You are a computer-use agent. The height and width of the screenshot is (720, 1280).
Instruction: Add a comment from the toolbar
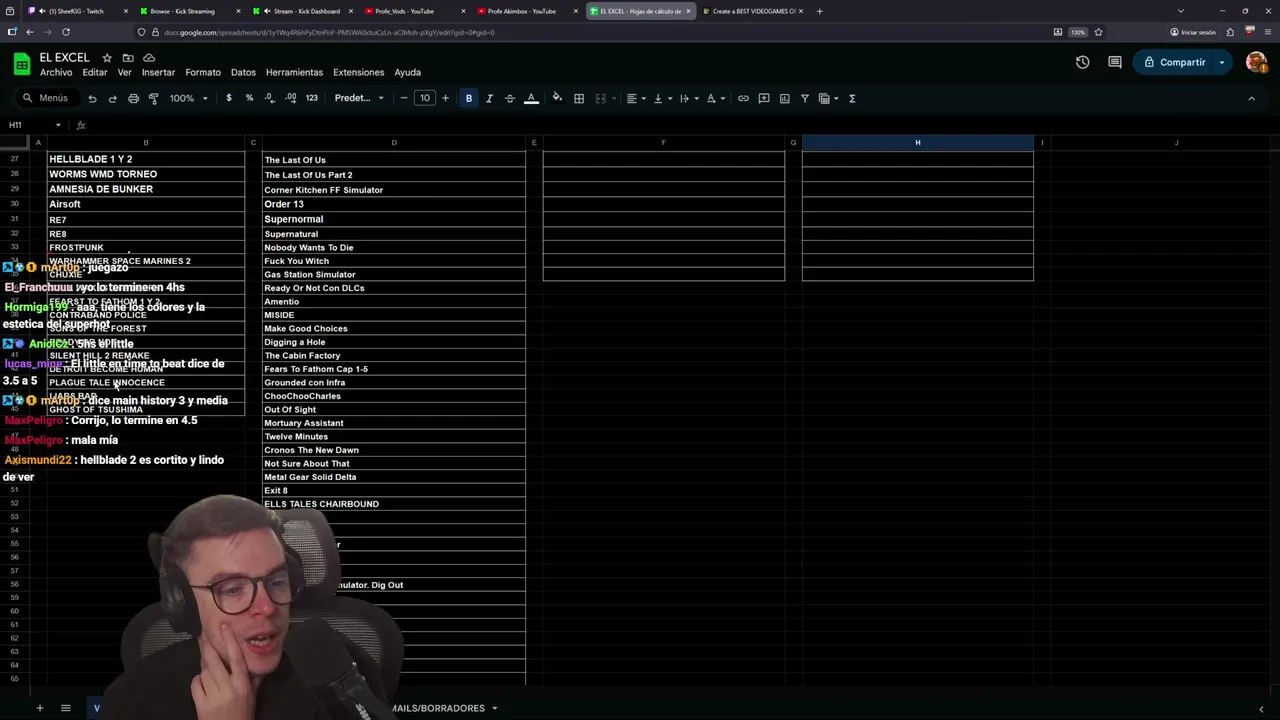764,98
